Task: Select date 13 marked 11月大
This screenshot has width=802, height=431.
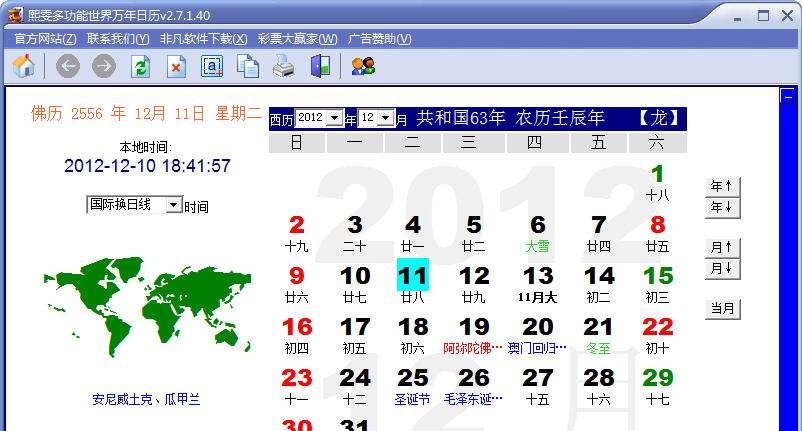Action: [x=538, y=276]
